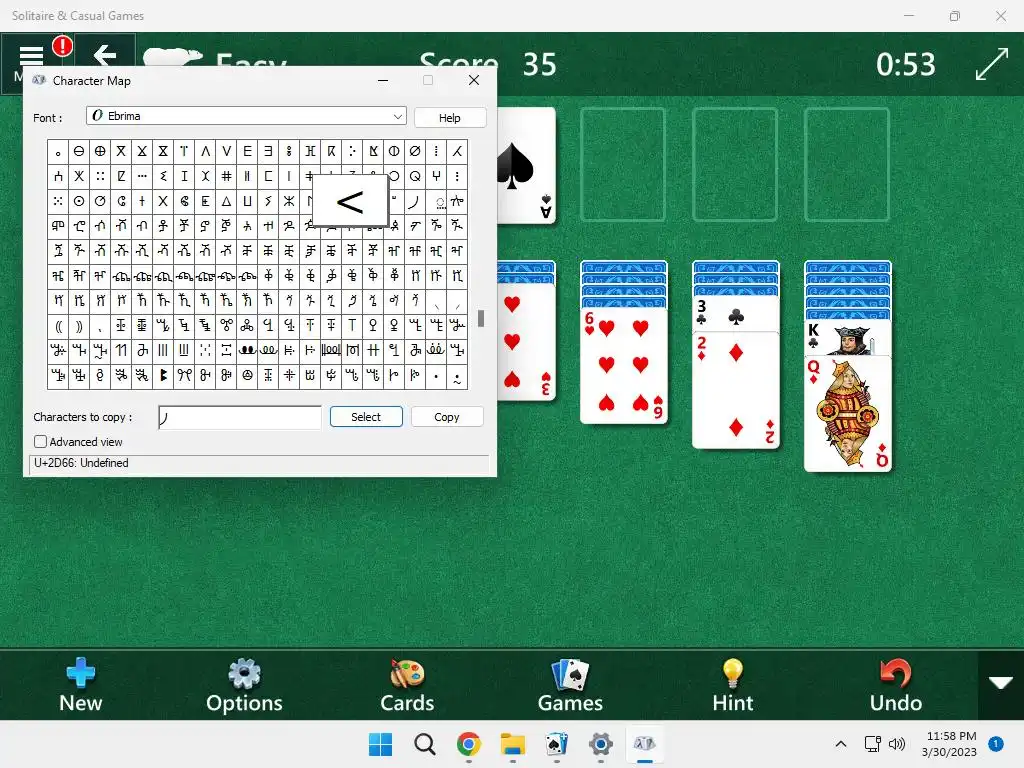The height and width of the screenshot is (768, 1024).
Task: Click the Score 35 display
Action: (x=488, y=65)
